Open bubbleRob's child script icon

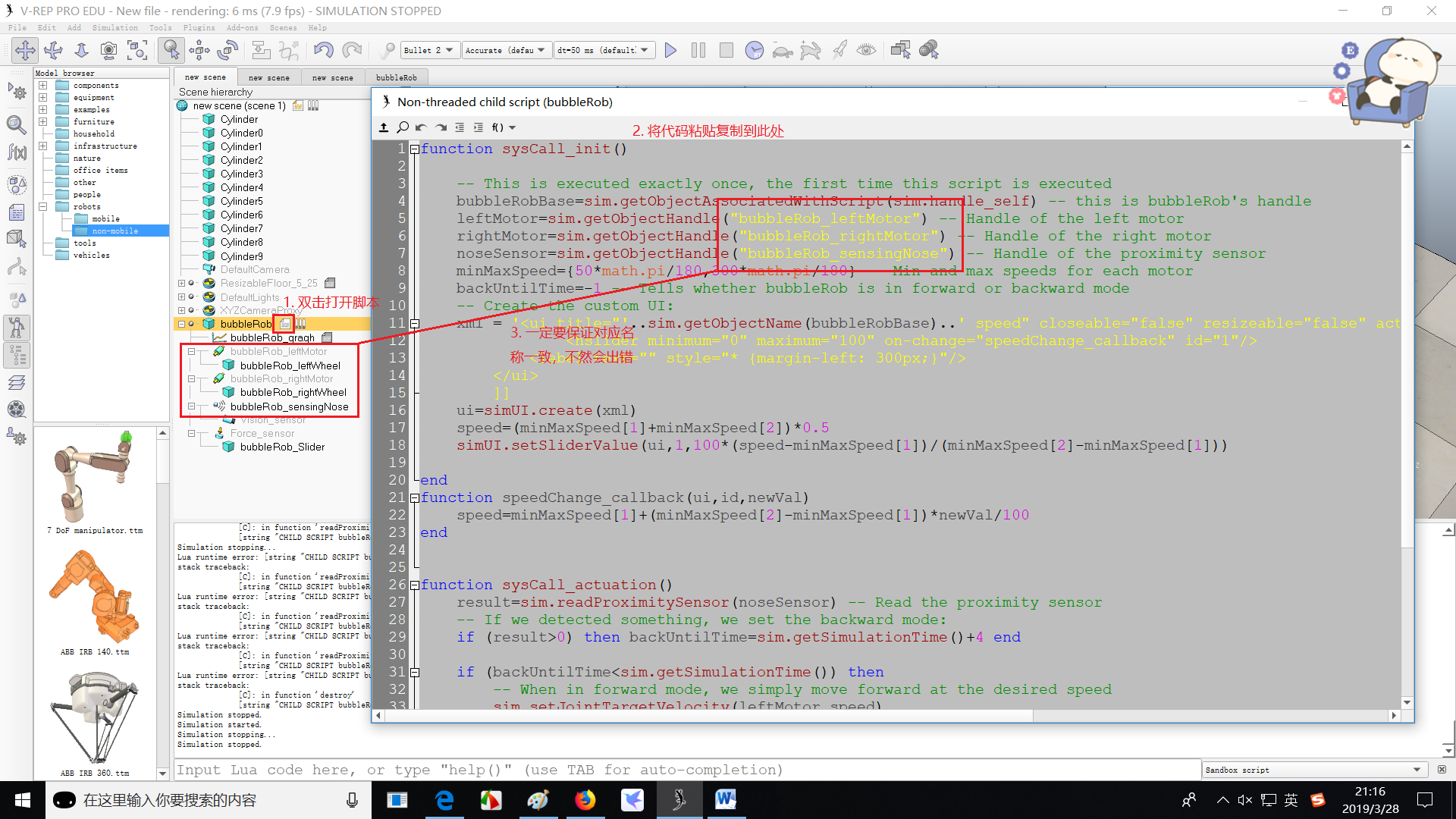[x=285, y=324]
